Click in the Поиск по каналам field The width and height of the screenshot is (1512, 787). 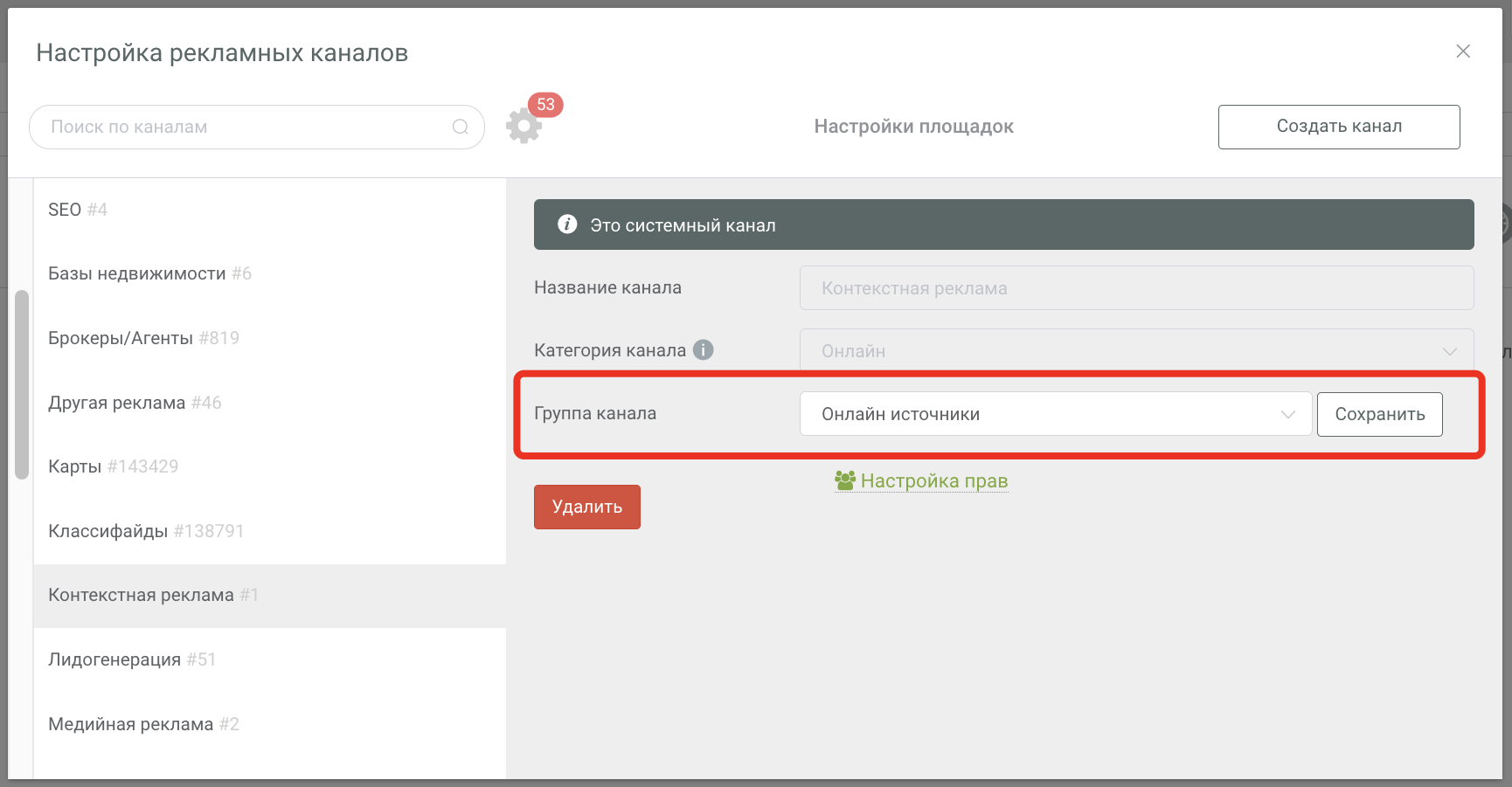point(245,128)
